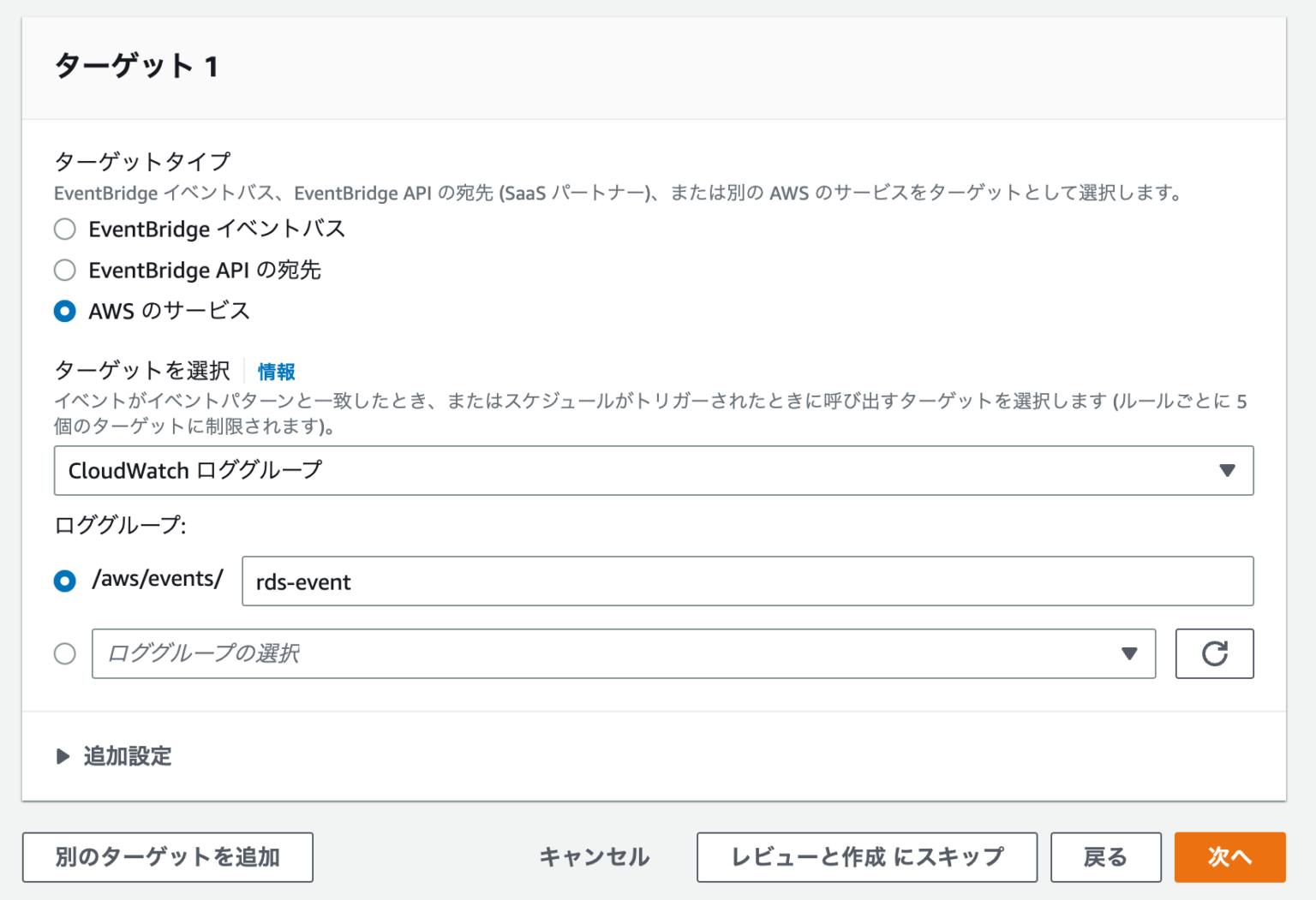The height and width of the screenshot is (900, 1316).
Task: Click the orange 次へ button
Action: pyautogui.click(x=1229, y=856)
